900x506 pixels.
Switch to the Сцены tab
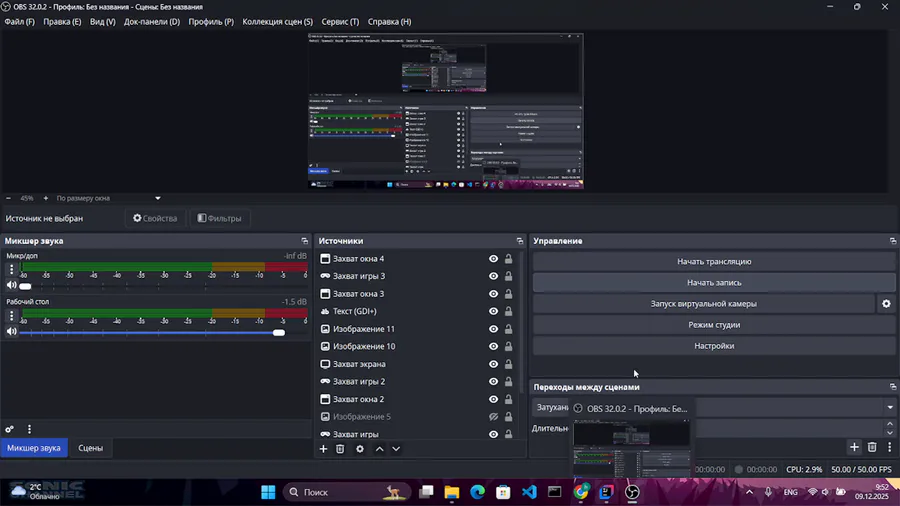coord(91,448)
